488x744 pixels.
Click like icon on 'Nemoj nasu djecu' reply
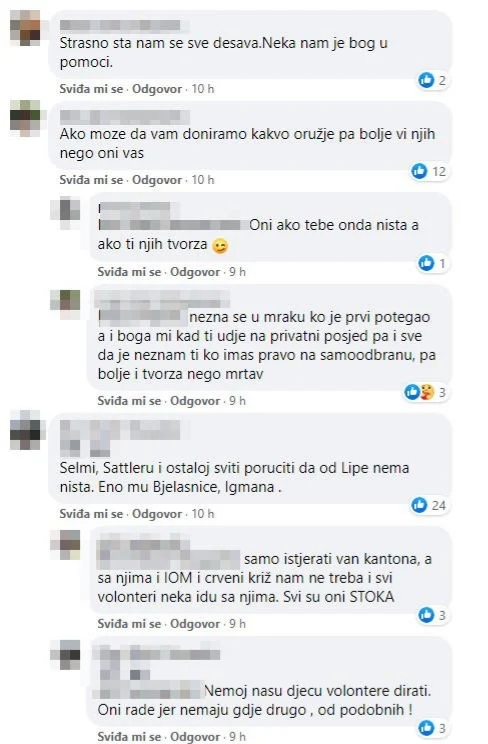426,727
